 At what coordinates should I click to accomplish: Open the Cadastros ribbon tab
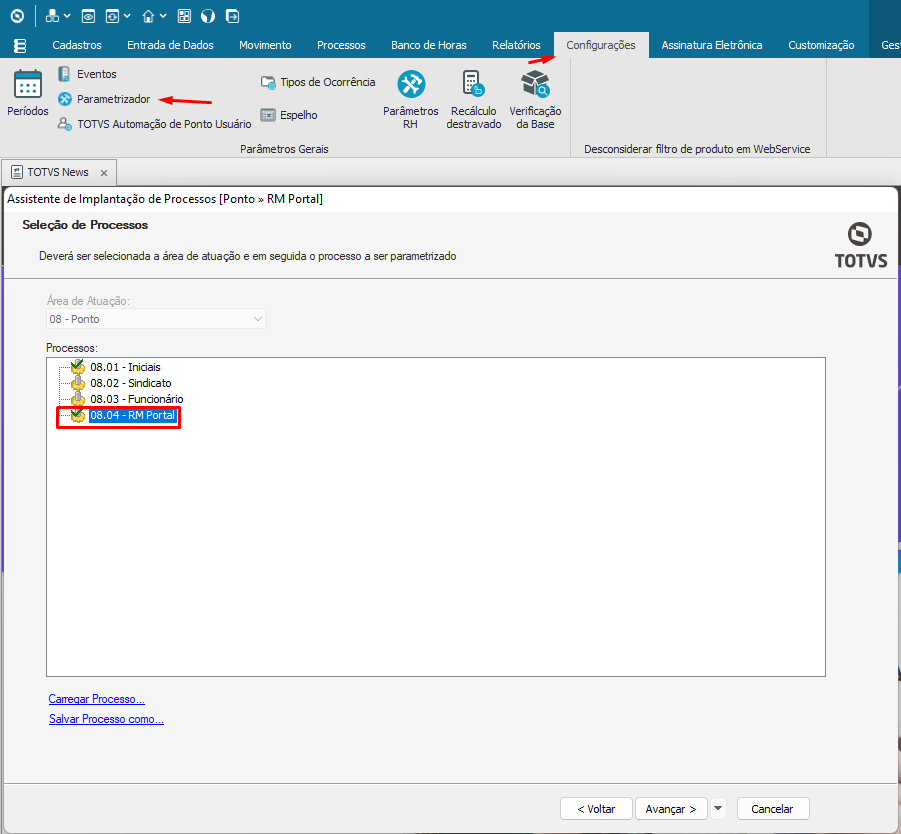point(77,45)
